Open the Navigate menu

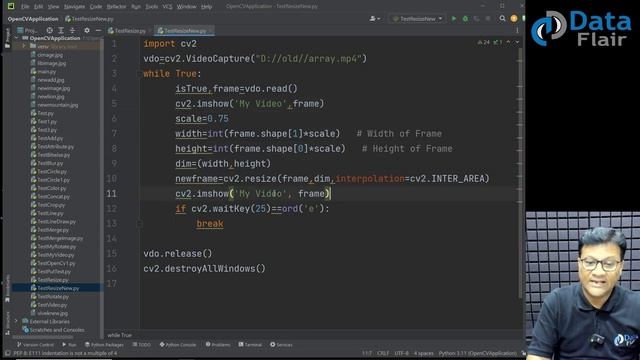(x=74, y=7)
